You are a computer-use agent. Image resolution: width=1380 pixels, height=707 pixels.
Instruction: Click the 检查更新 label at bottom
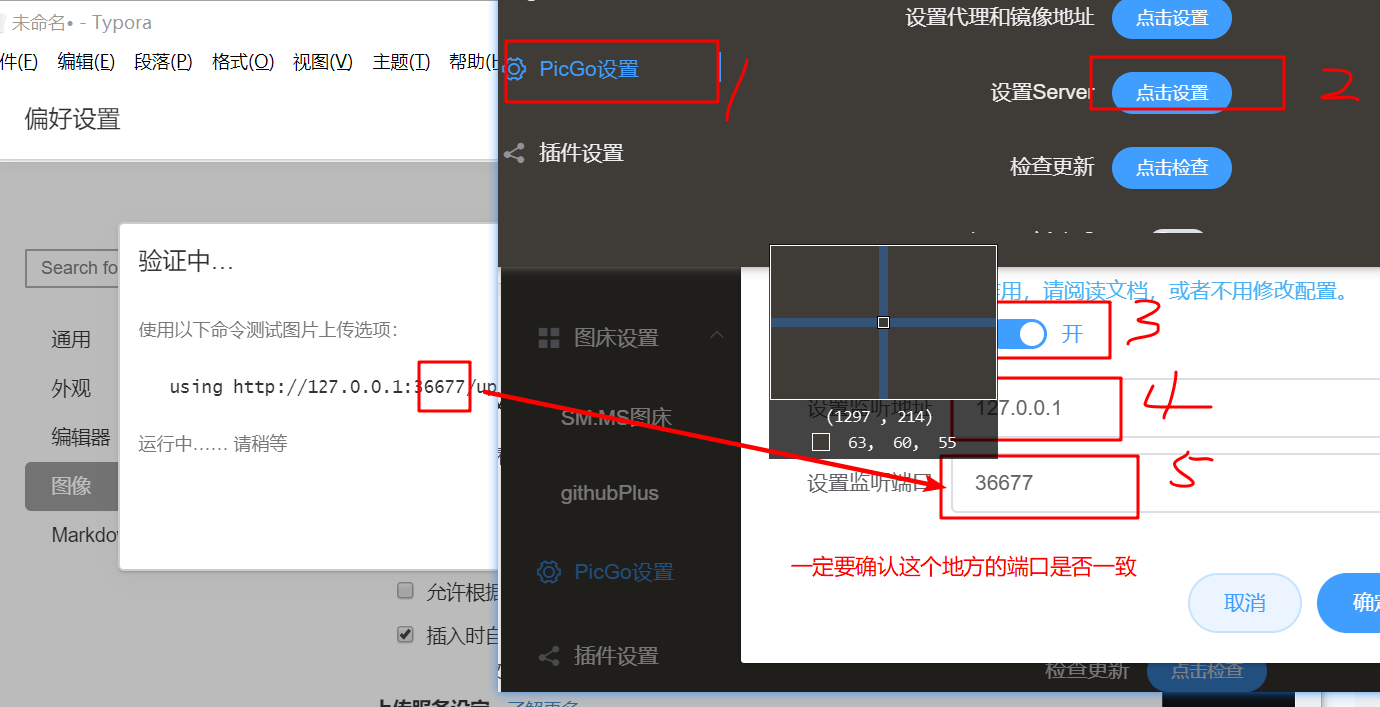tap(1087, 671)
